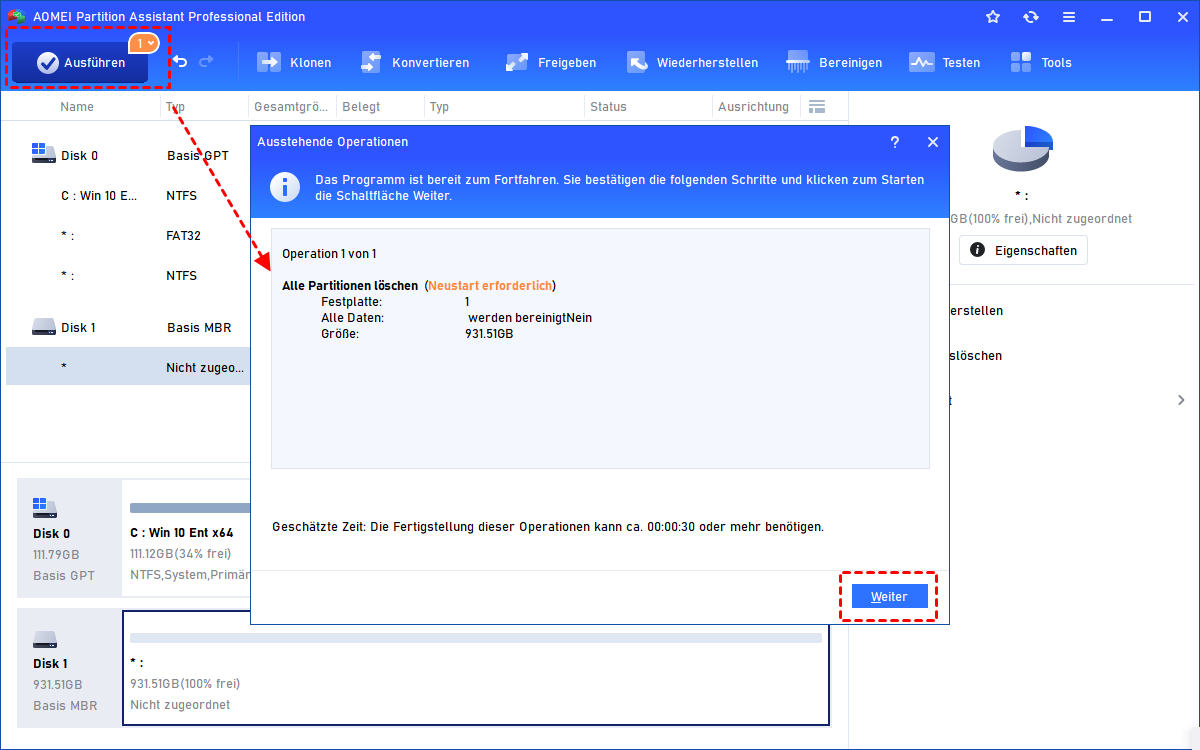Image resolution: width=1200 pixels, height=750 pixels.
Task: Open dialog help question mark
Action: tap(895, 142)
